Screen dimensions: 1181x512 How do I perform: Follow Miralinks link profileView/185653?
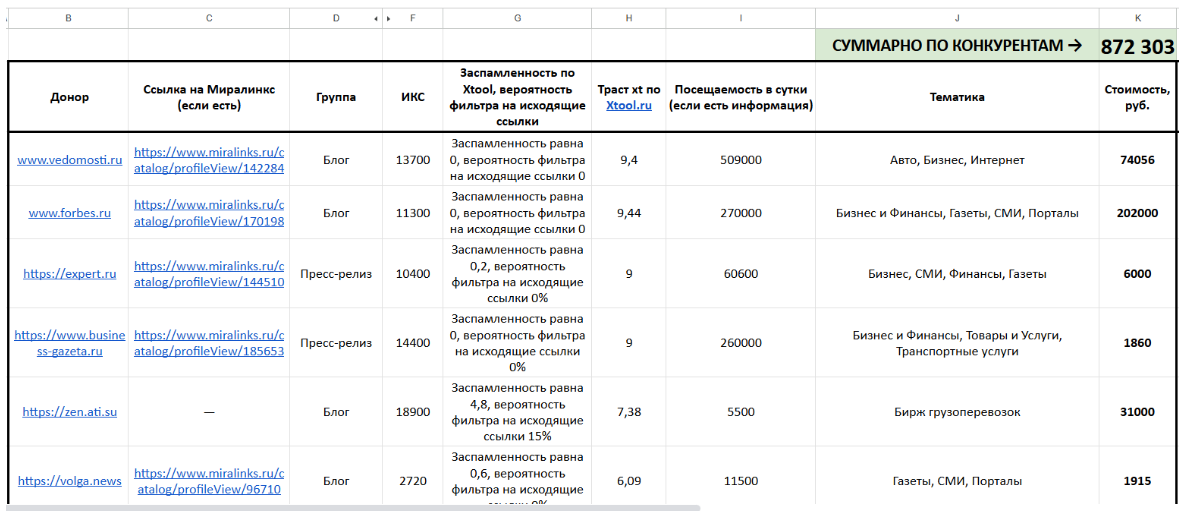pos(209,343)
